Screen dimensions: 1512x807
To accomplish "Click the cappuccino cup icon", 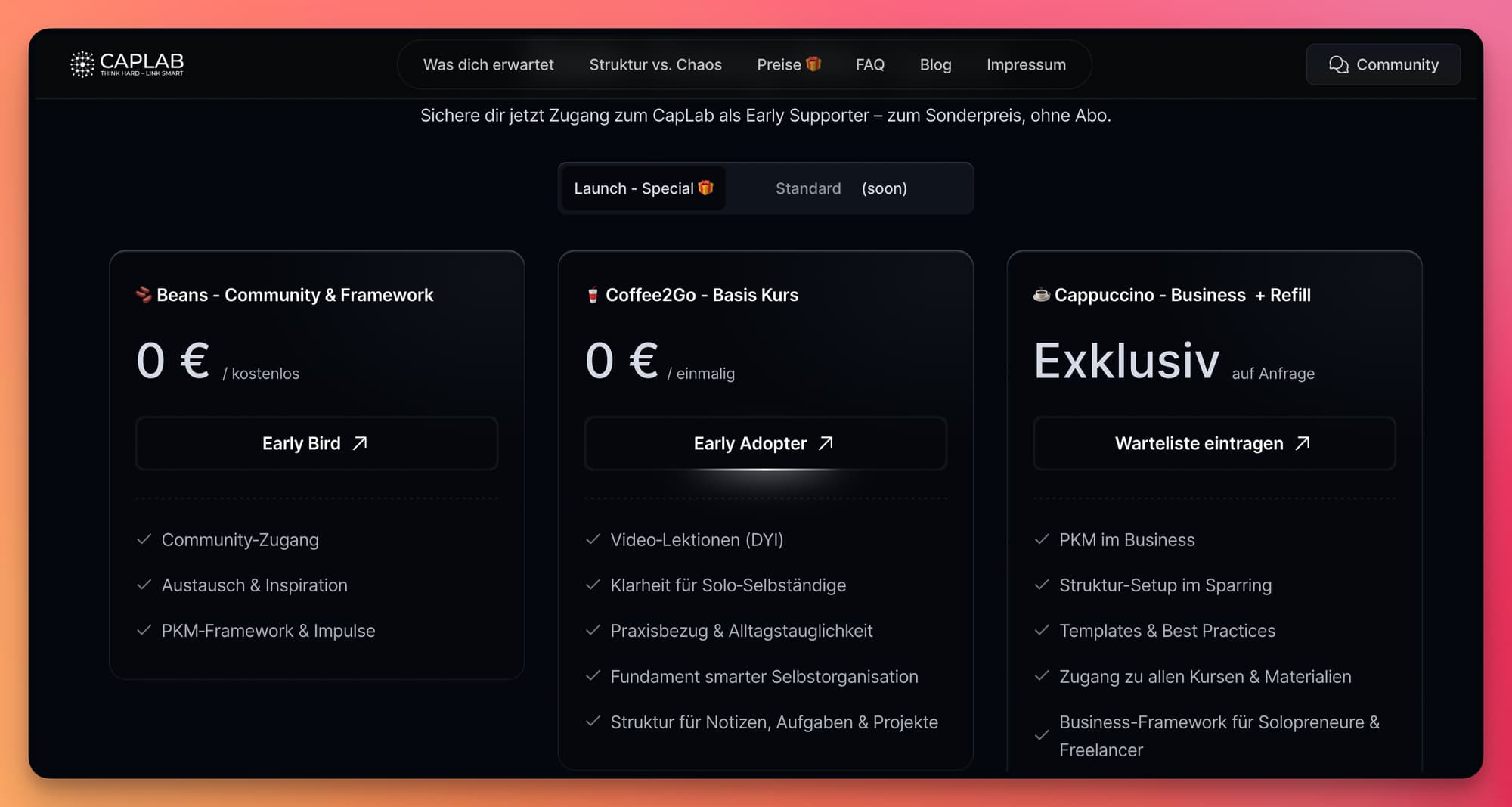I will click(x=1041, y=295).
